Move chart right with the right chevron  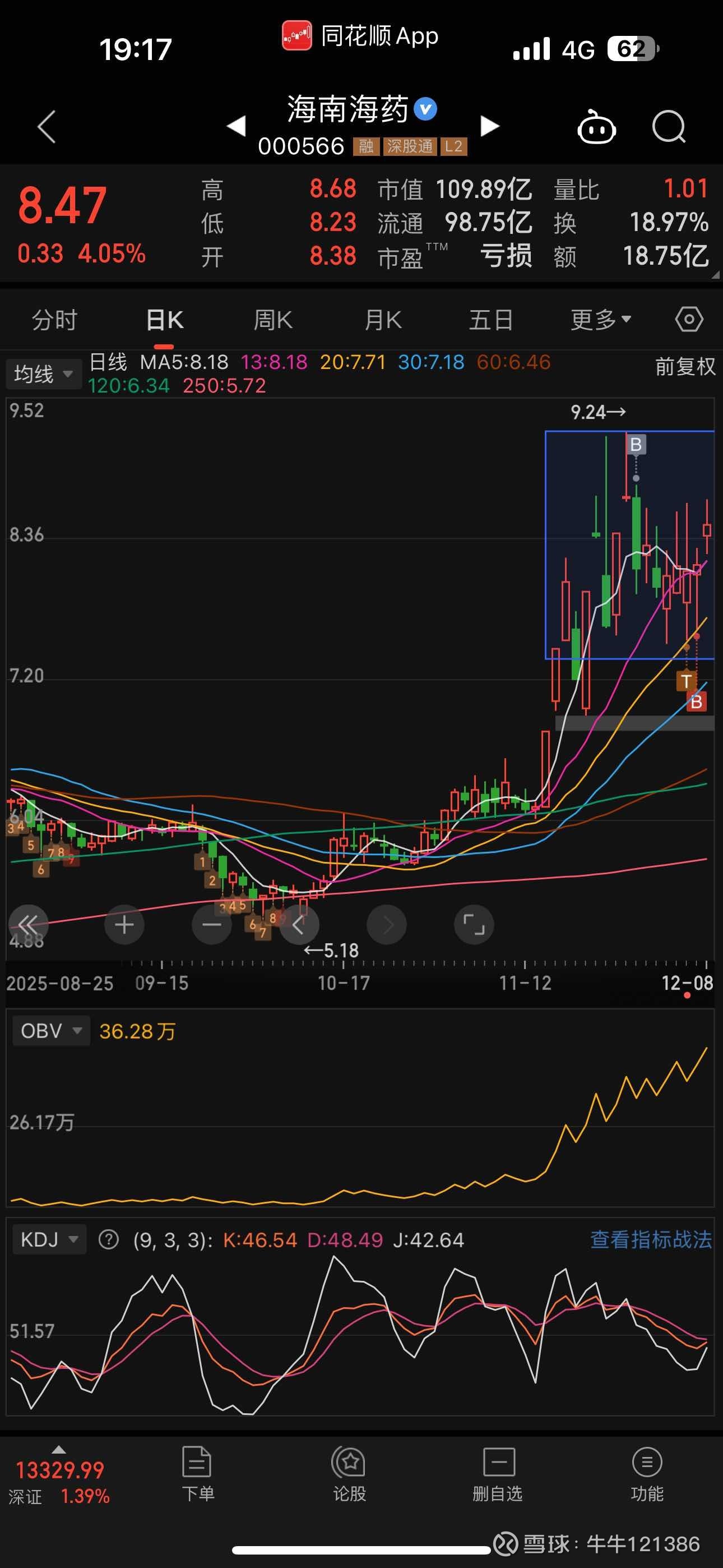(387, 925)
